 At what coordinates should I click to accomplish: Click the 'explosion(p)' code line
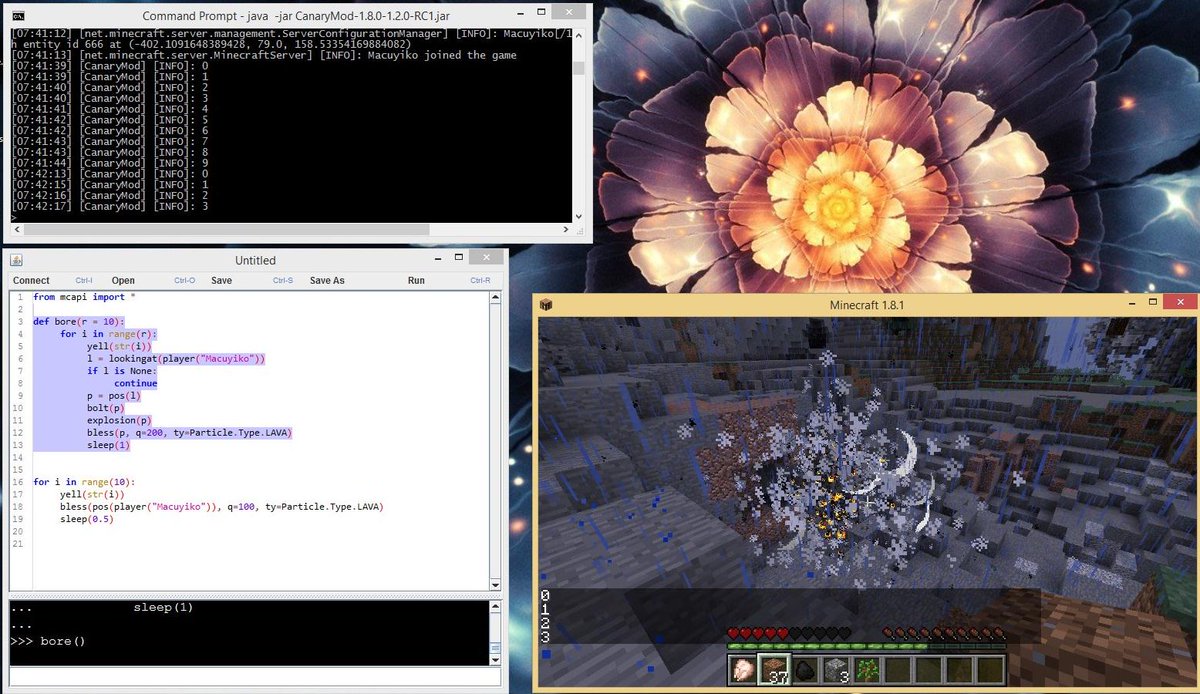tap(119, 421)
